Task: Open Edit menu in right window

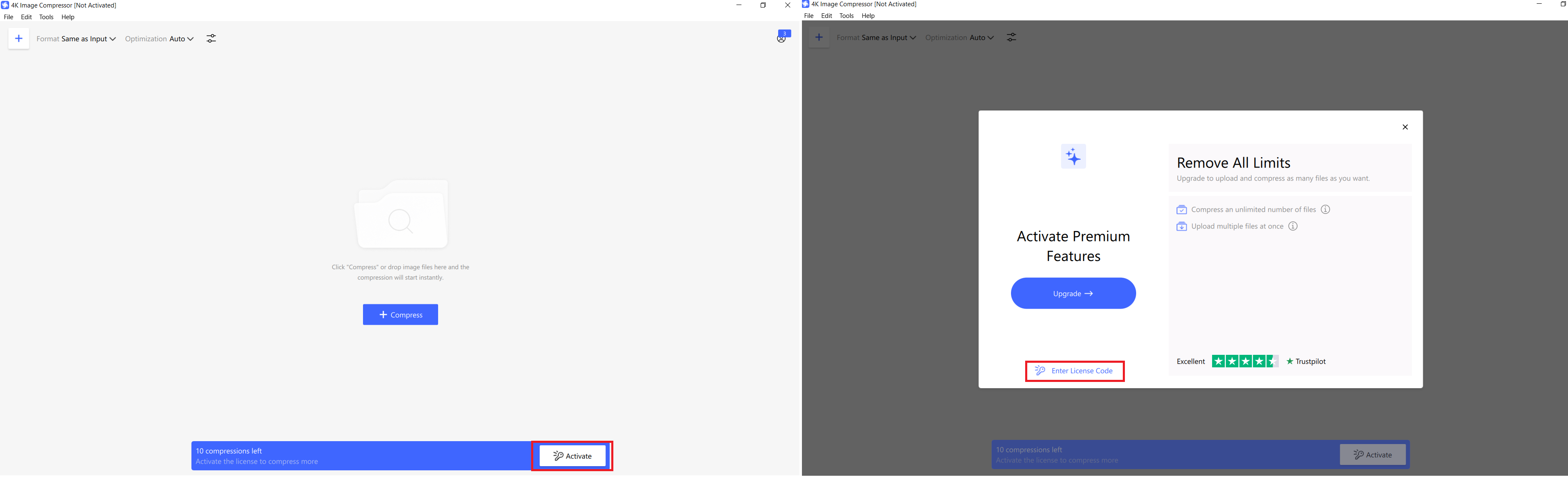Action: click(827, 16)
